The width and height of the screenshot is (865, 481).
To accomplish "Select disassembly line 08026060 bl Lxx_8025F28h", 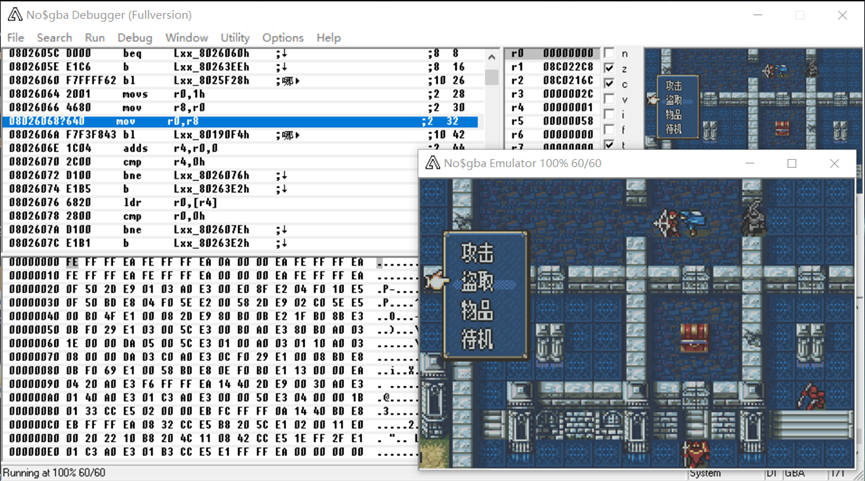I will coord(241,81).
